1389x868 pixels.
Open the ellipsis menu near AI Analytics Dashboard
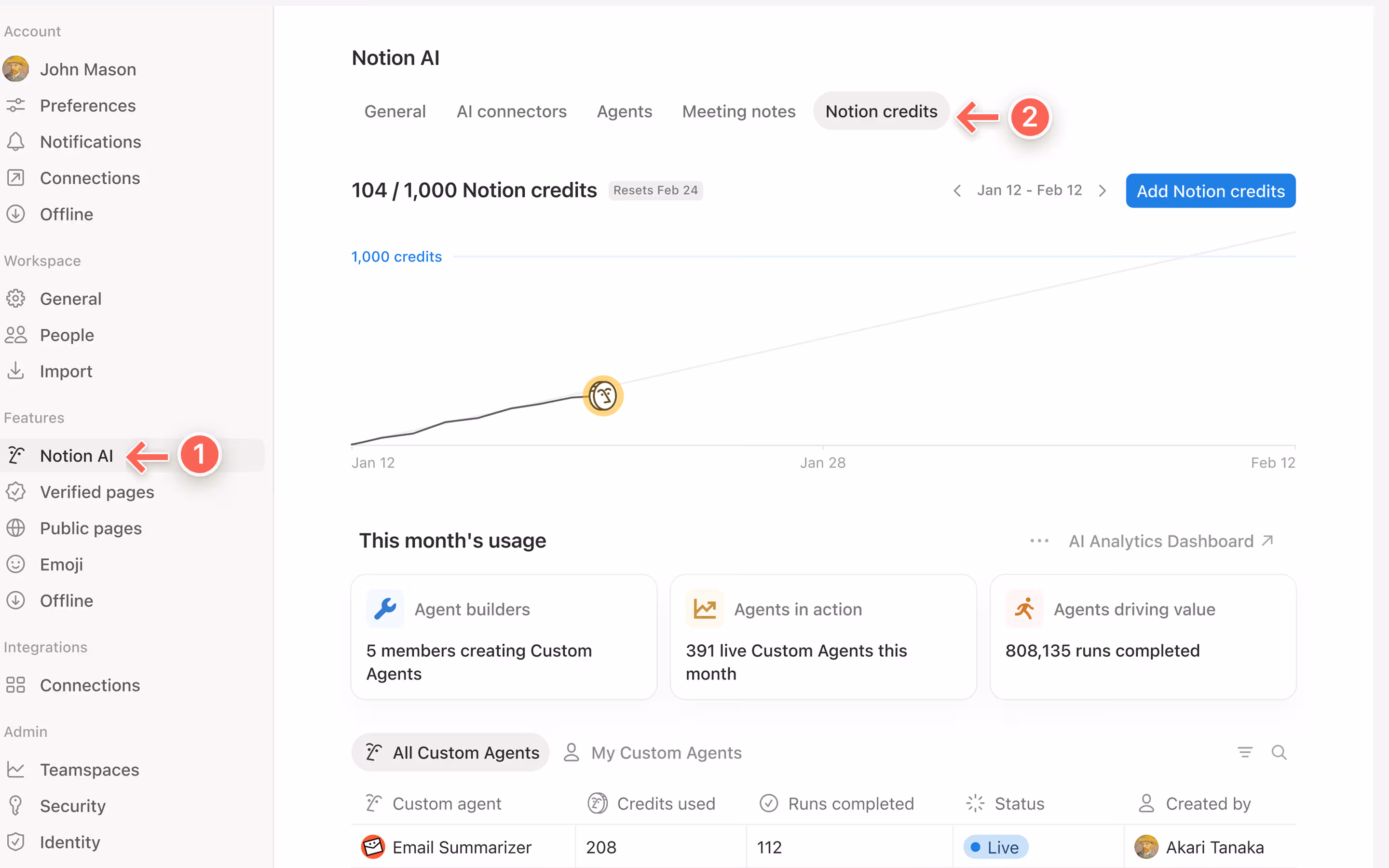(1038, 540)
